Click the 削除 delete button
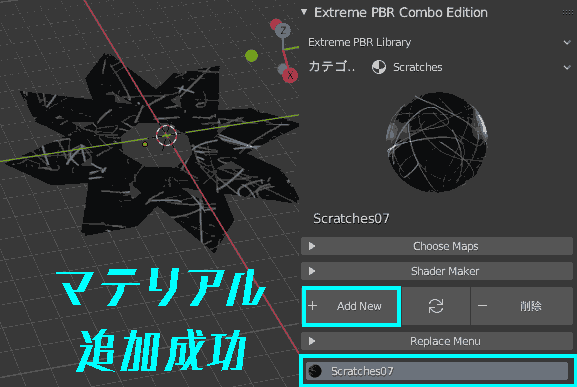The image size is (577, 387). (x=522, y=306)
